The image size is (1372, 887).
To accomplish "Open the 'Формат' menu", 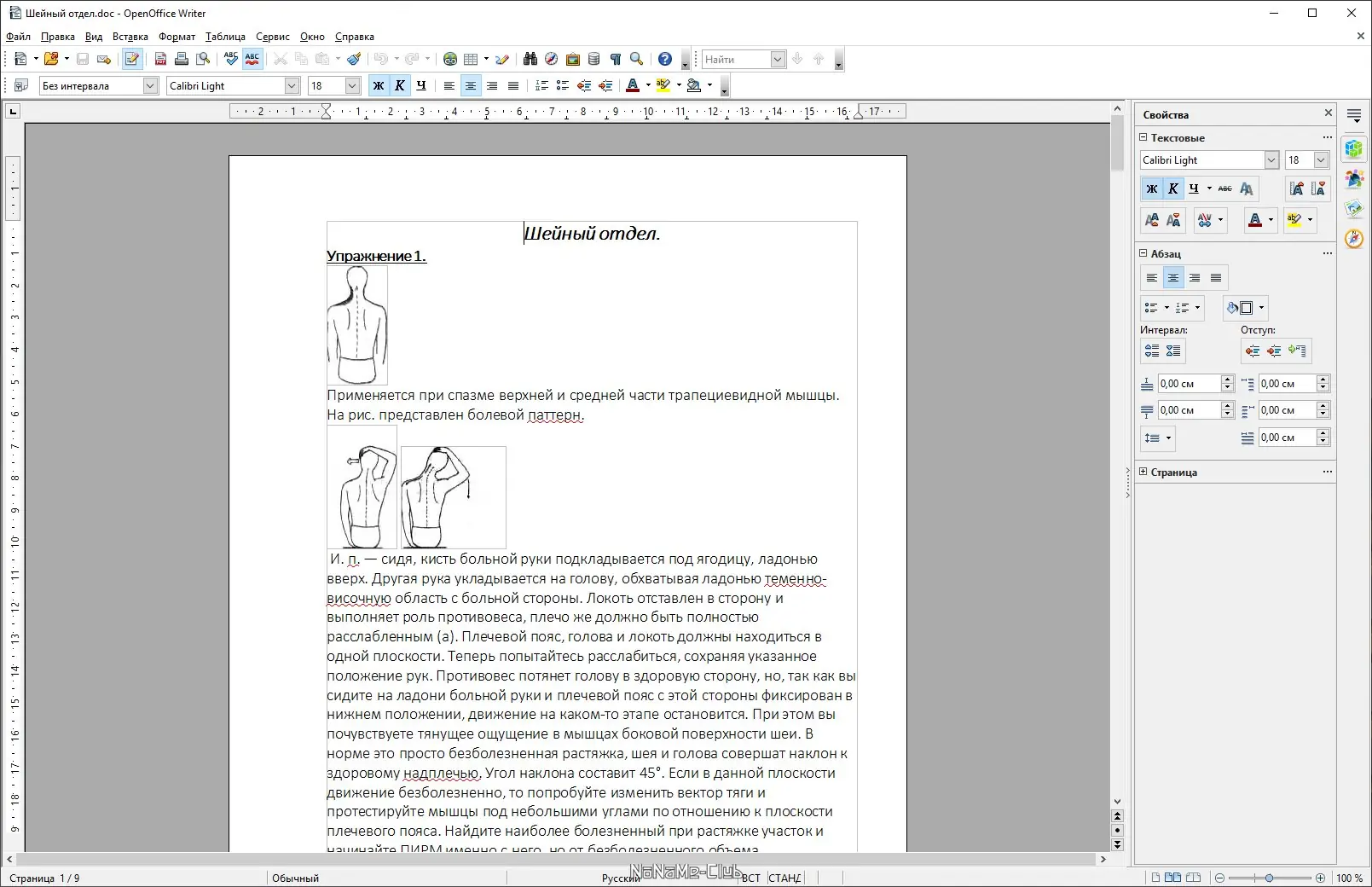I will [177, 37].
